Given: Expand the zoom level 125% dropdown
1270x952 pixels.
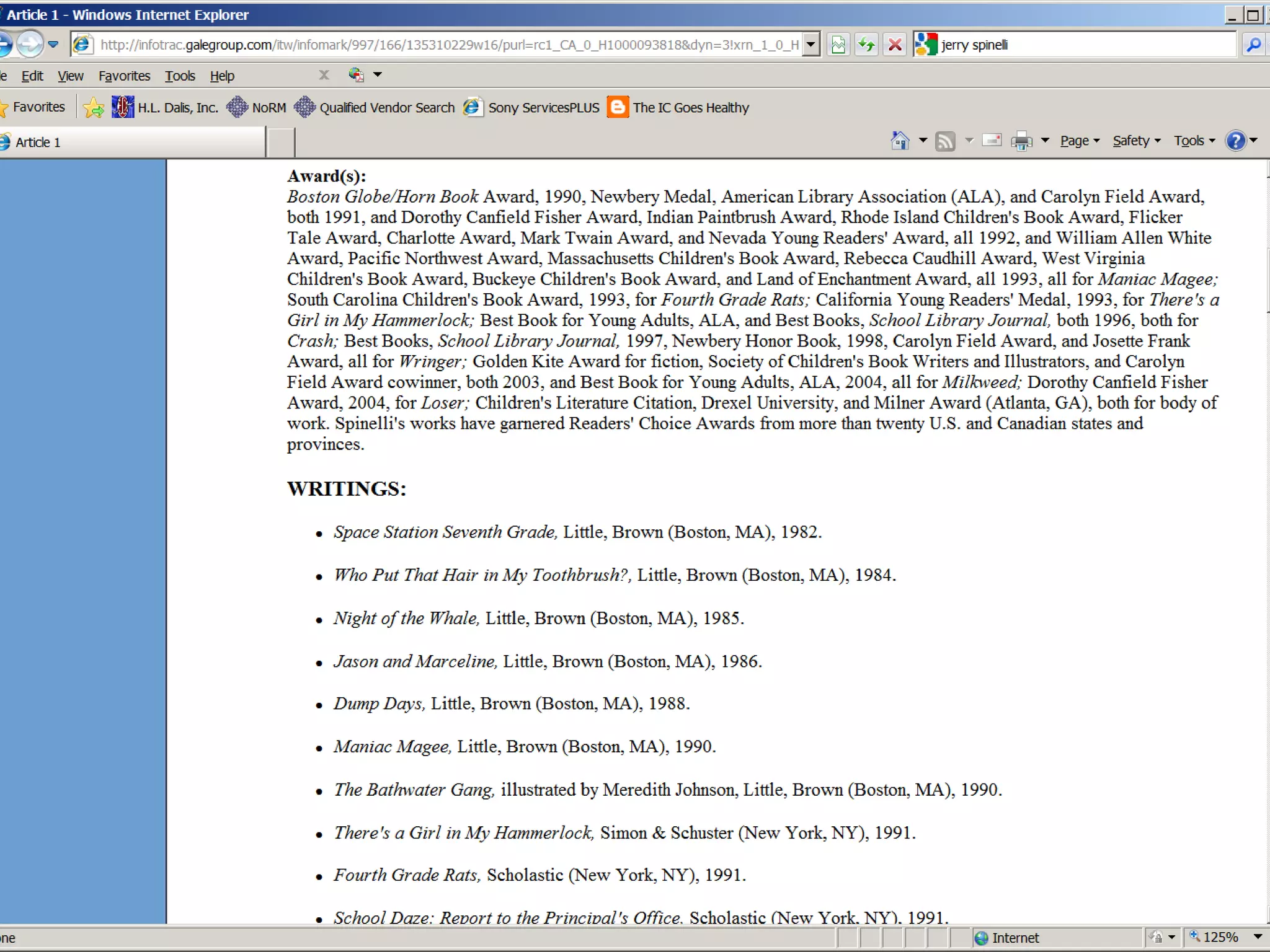Looking at the screenshot, I should click(x=1258, y=937).
